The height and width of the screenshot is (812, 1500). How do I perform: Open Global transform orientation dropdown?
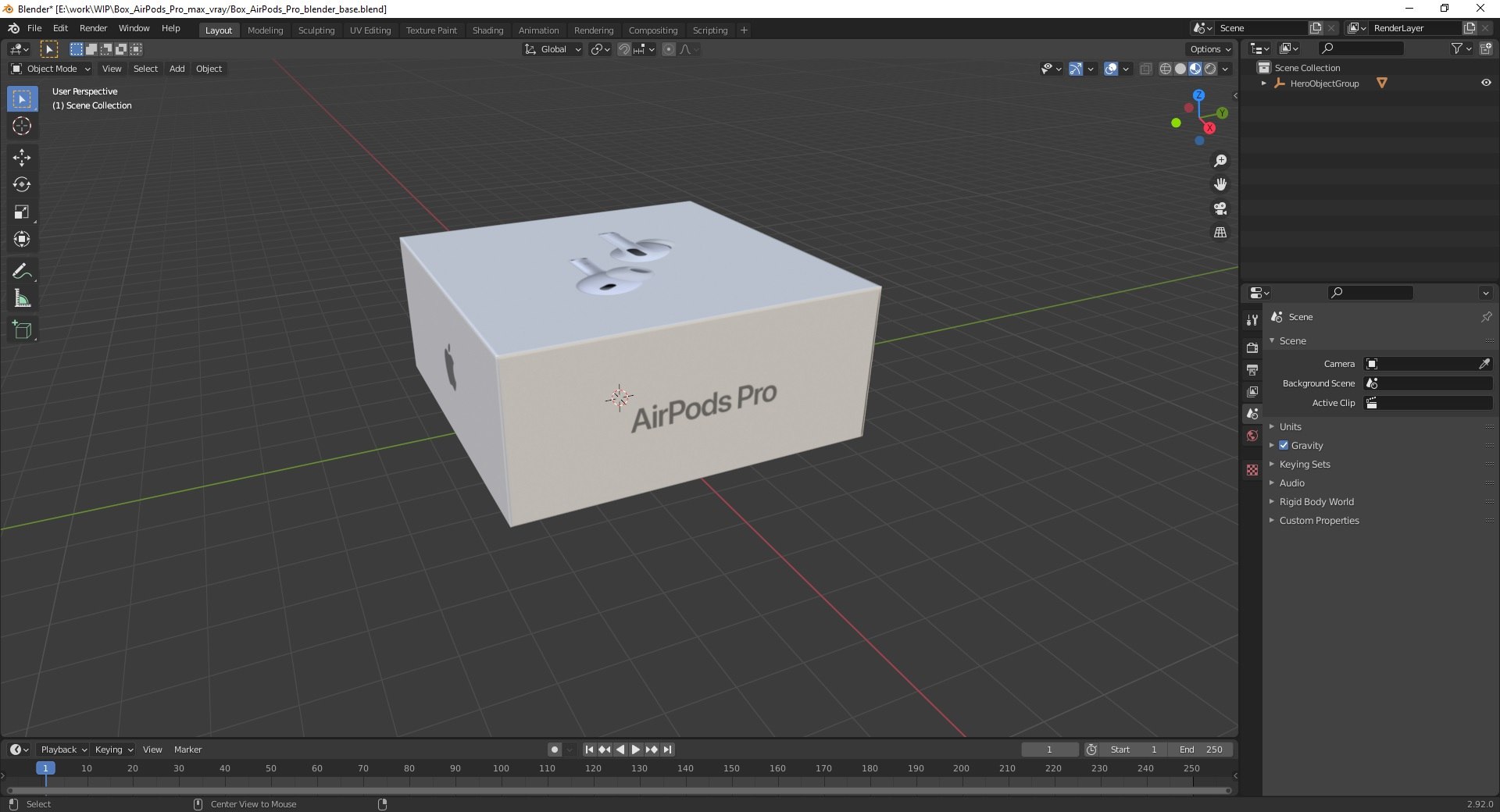point(552,49)
